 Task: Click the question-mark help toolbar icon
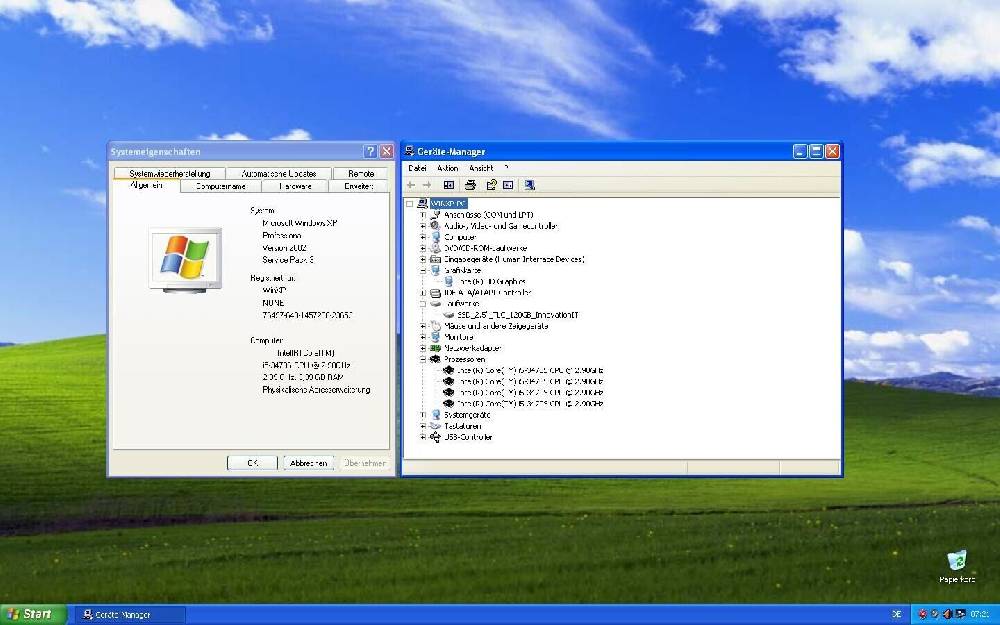(492, 185)
